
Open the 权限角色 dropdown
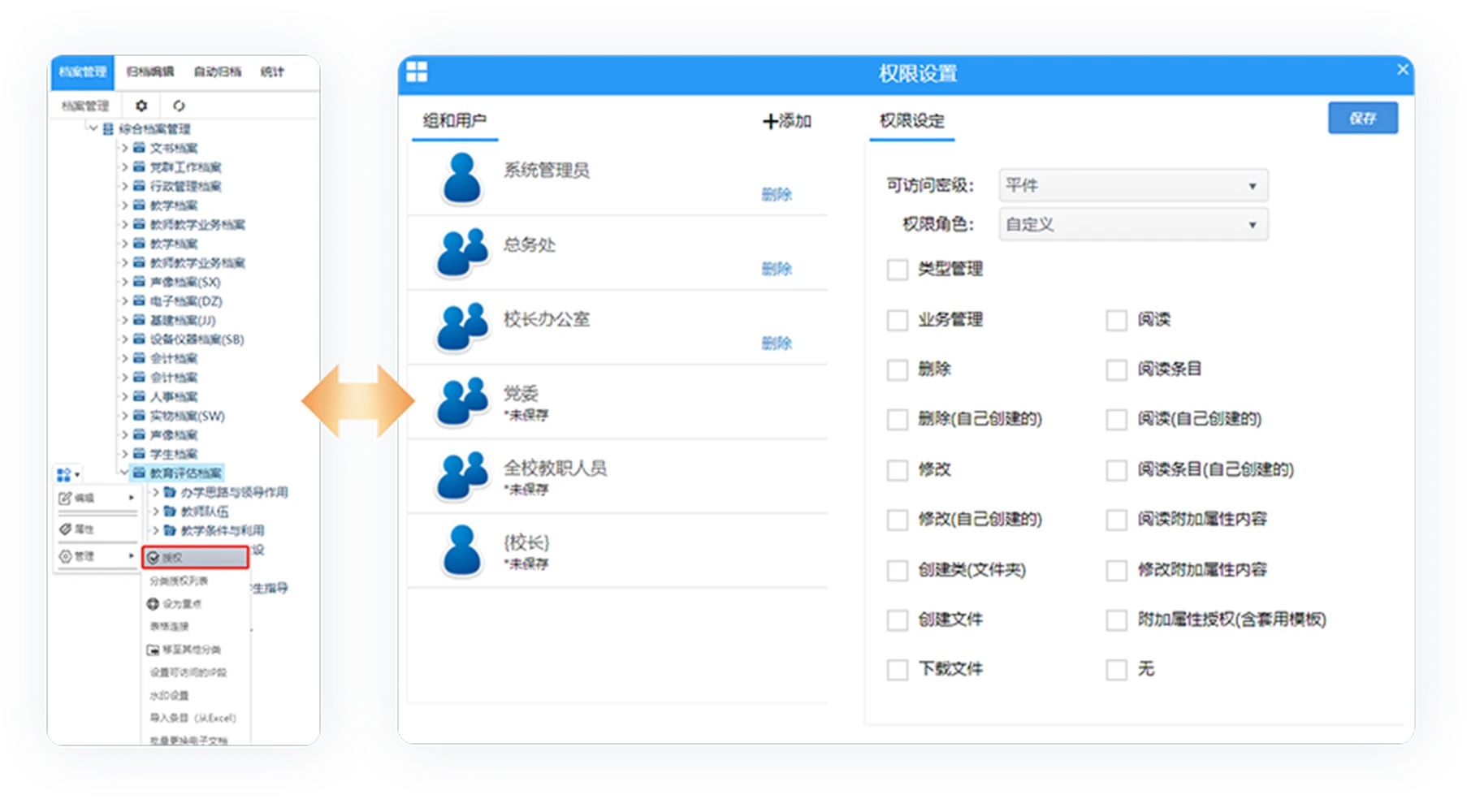1132,224
